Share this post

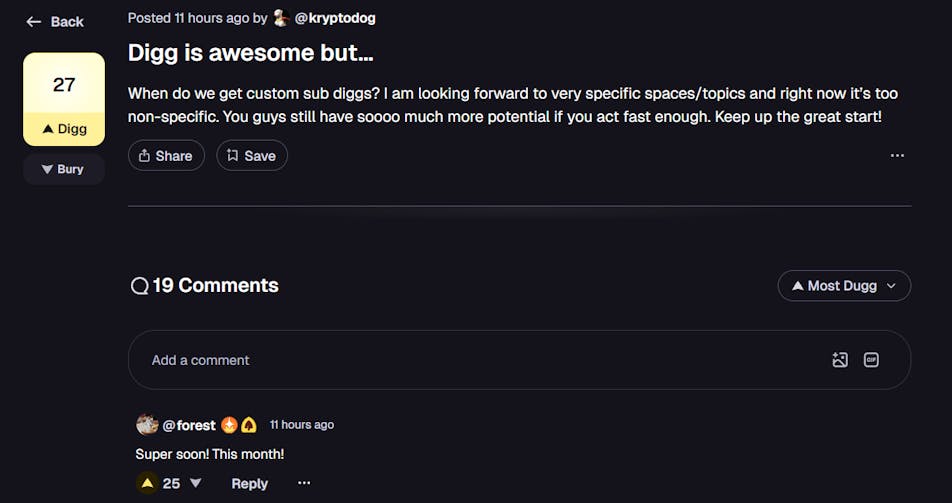pyautogui.click(x=166, y=155)
